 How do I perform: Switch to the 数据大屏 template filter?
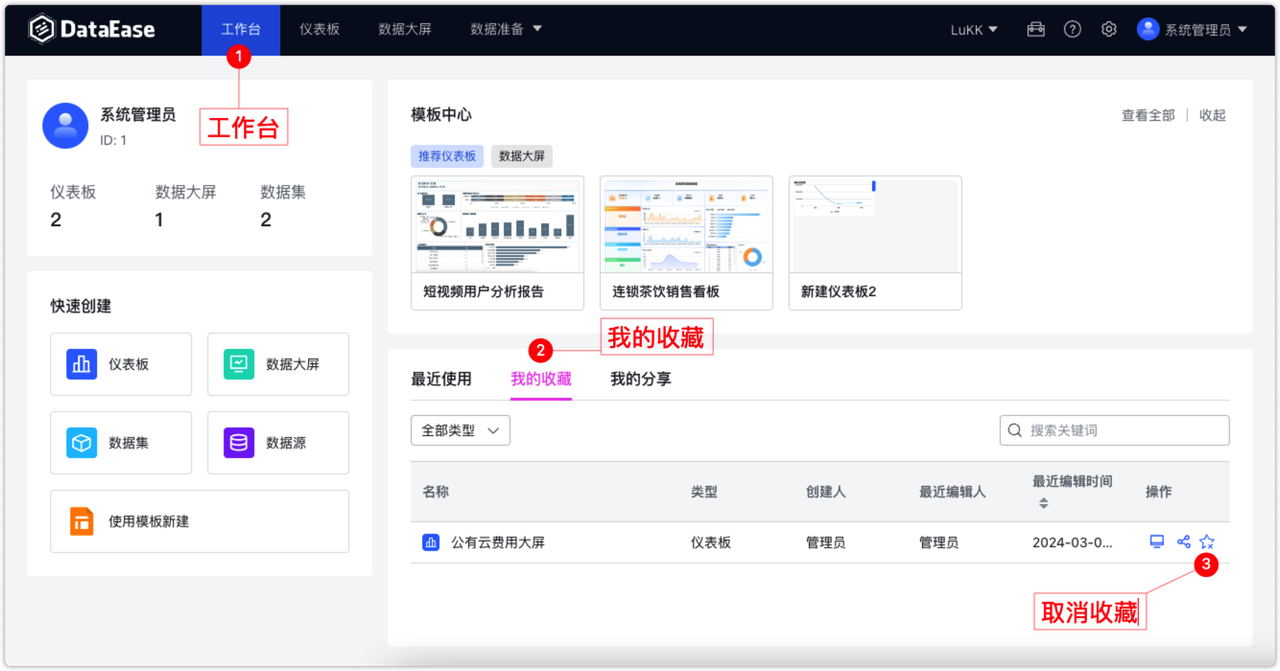point(521,156)
